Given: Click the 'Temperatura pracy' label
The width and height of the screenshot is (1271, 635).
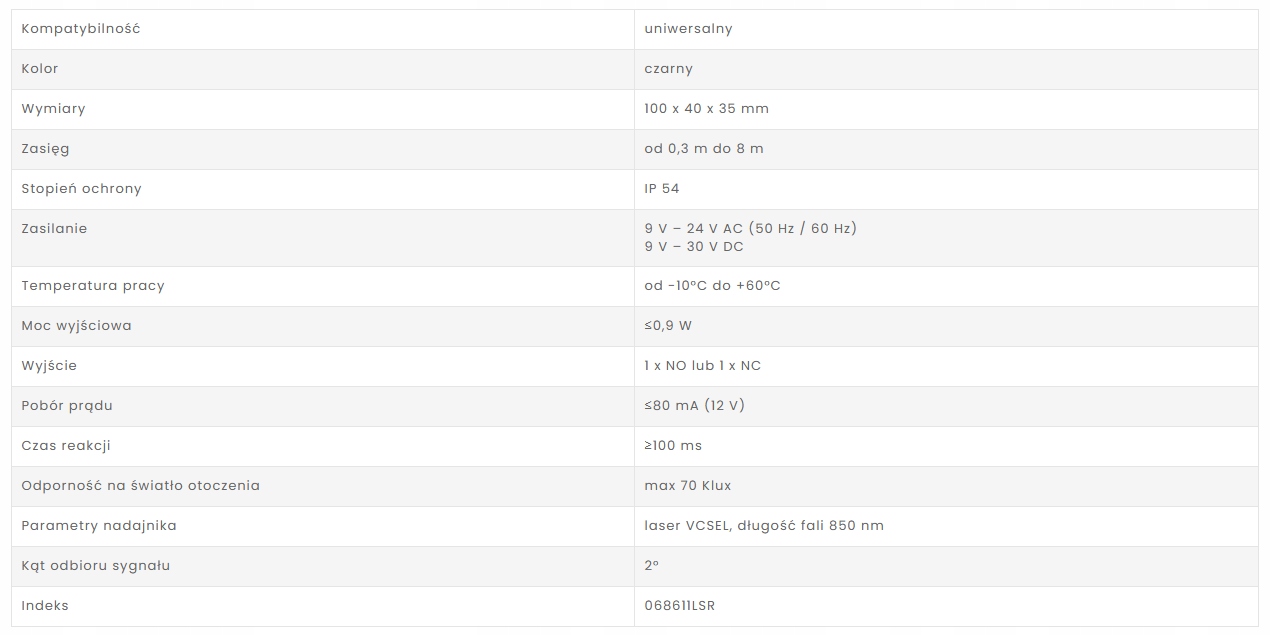Looking at the screenshot, I should click(x=93, y=286).
